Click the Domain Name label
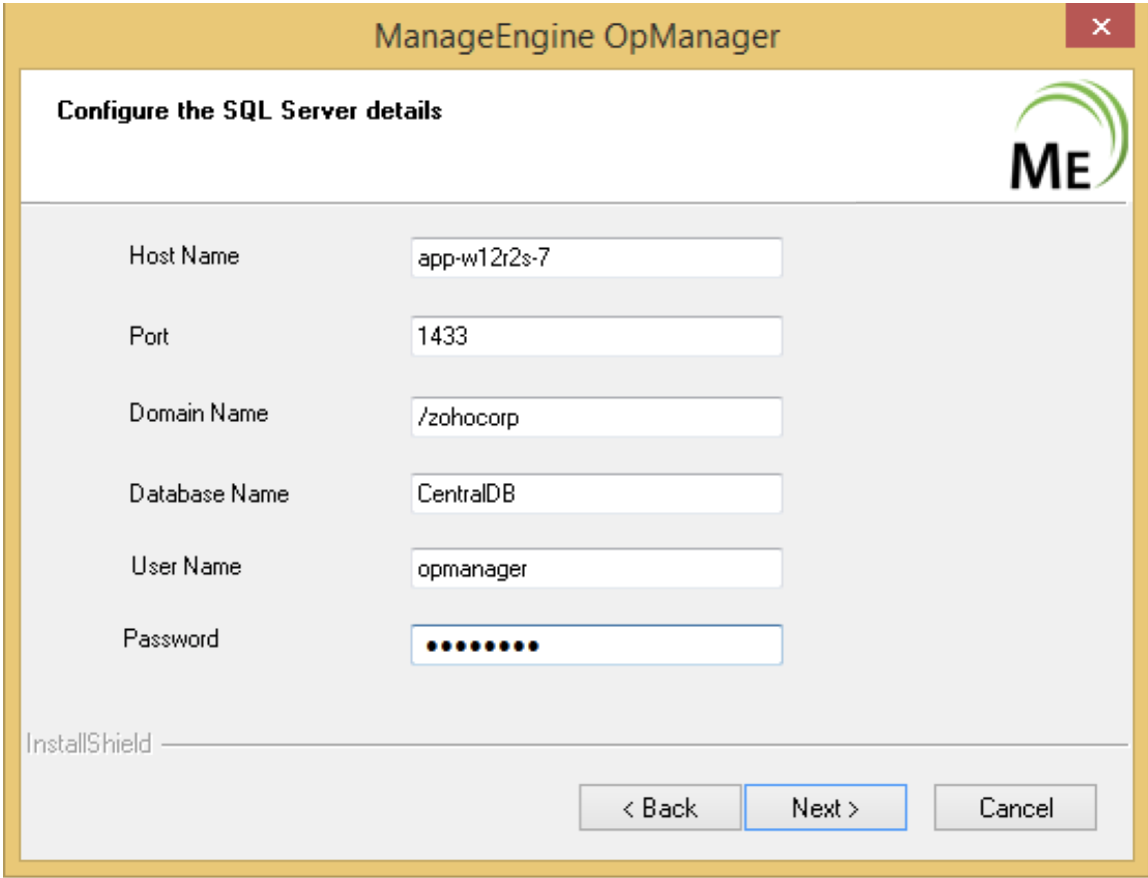Image resolution: width=1148 pixels, height=878 pixels. (198, 413)
